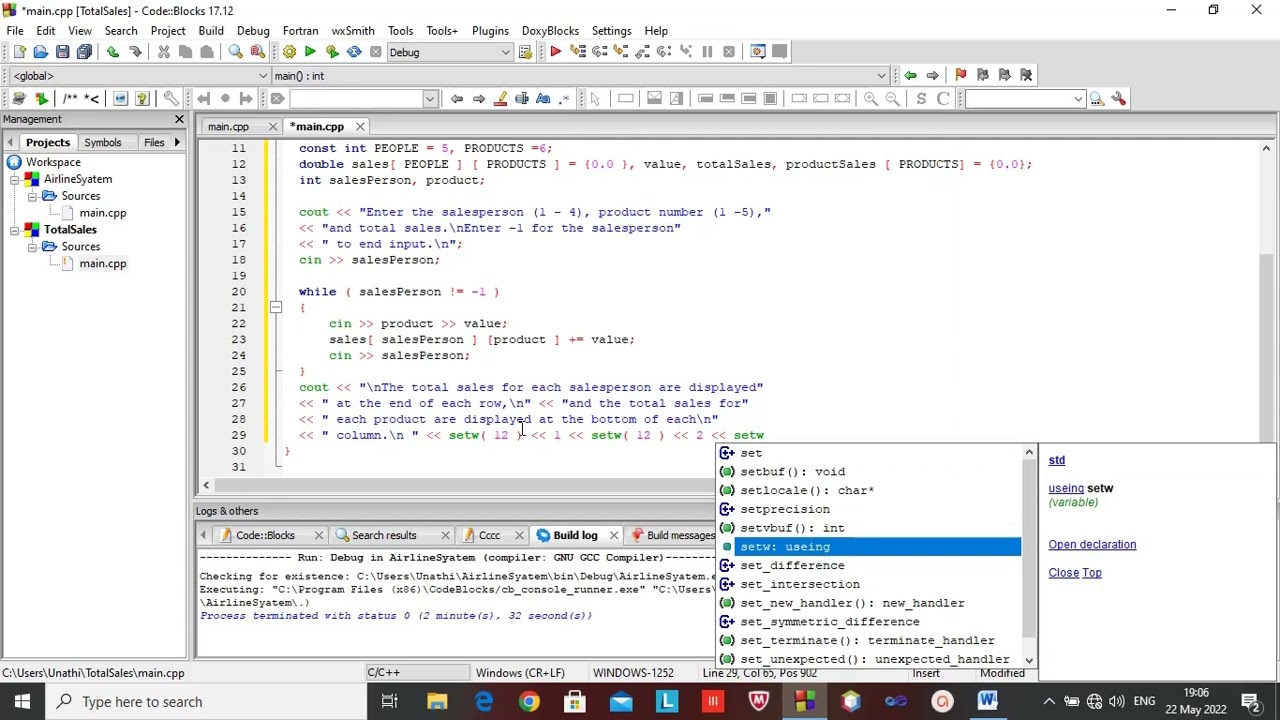Undo the last edit via toolbar

coord(112,52)
